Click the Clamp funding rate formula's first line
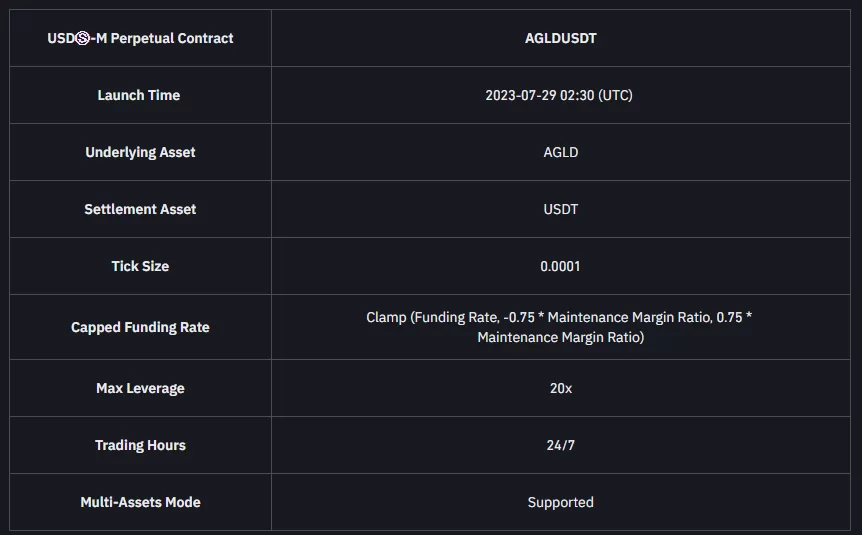862x535 pixels. 559,317
